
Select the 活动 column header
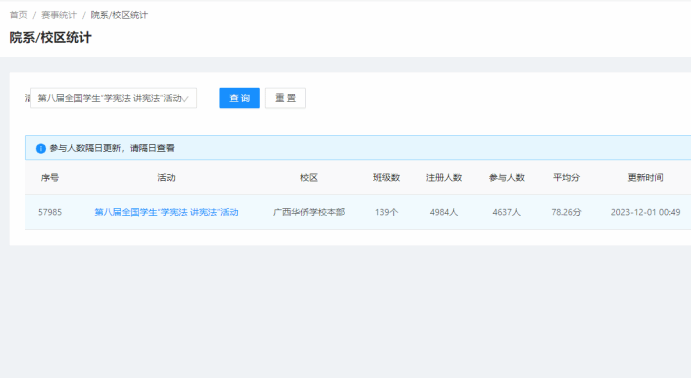pyautogui.click(x=166, y=178)
